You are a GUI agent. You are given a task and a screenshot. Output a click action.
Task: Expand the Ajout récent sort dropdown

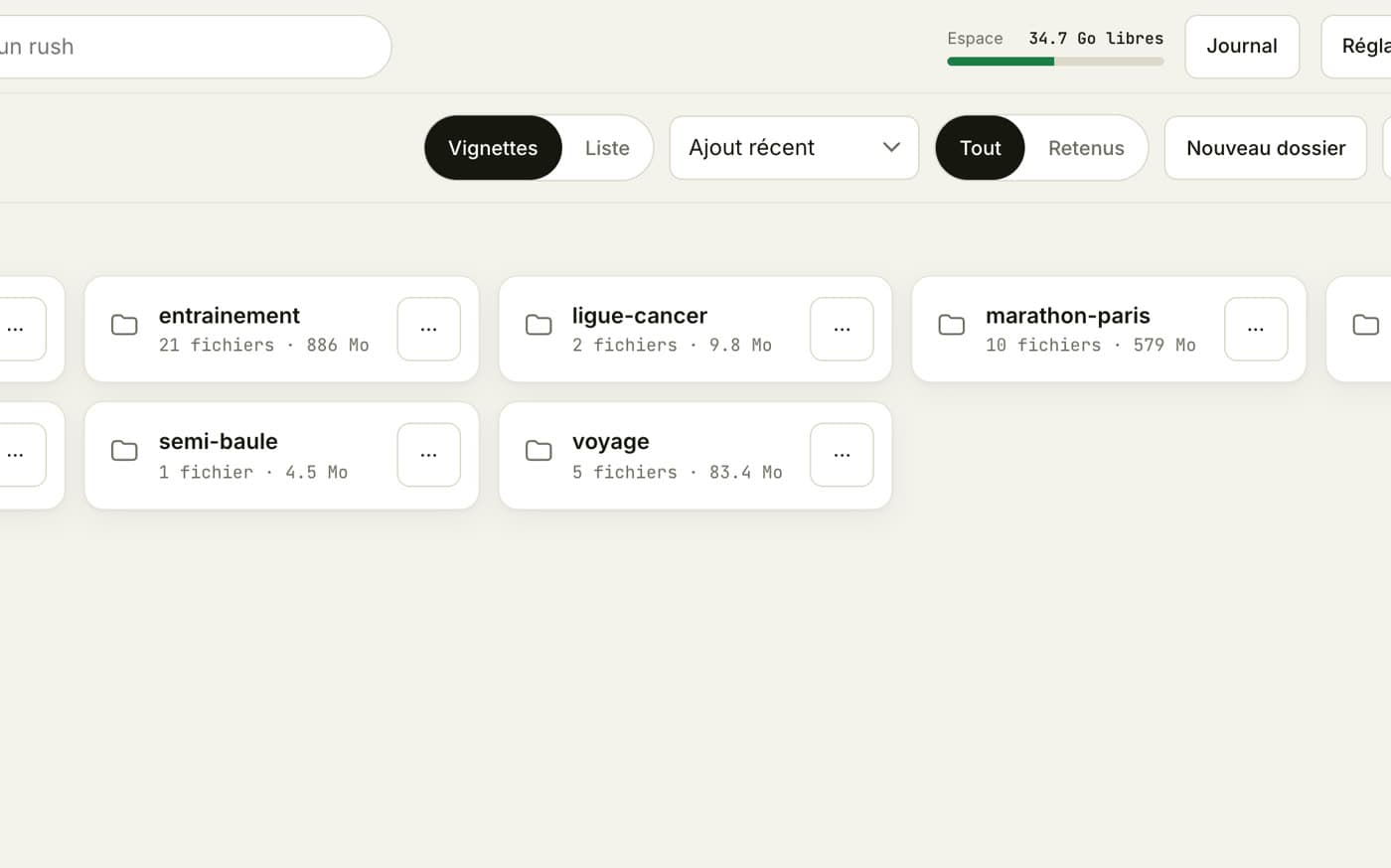(794, 148)
